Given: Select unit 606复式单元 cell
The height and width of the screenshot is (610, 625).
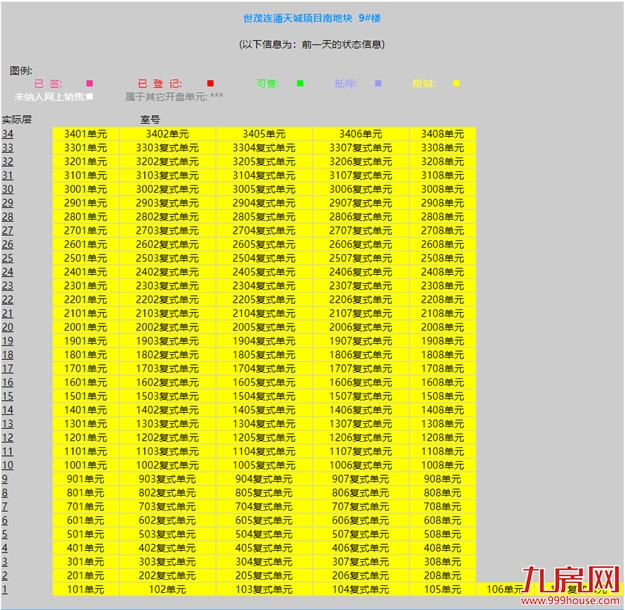Looking at the screenshot, I should (x=361, y=520).
